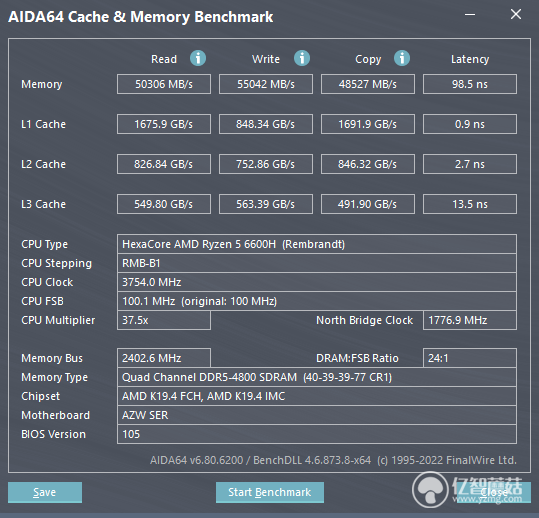Select L2 Cache read 826.84 GB/s
The image size is (539, 518).
click(x=164, y=164)
